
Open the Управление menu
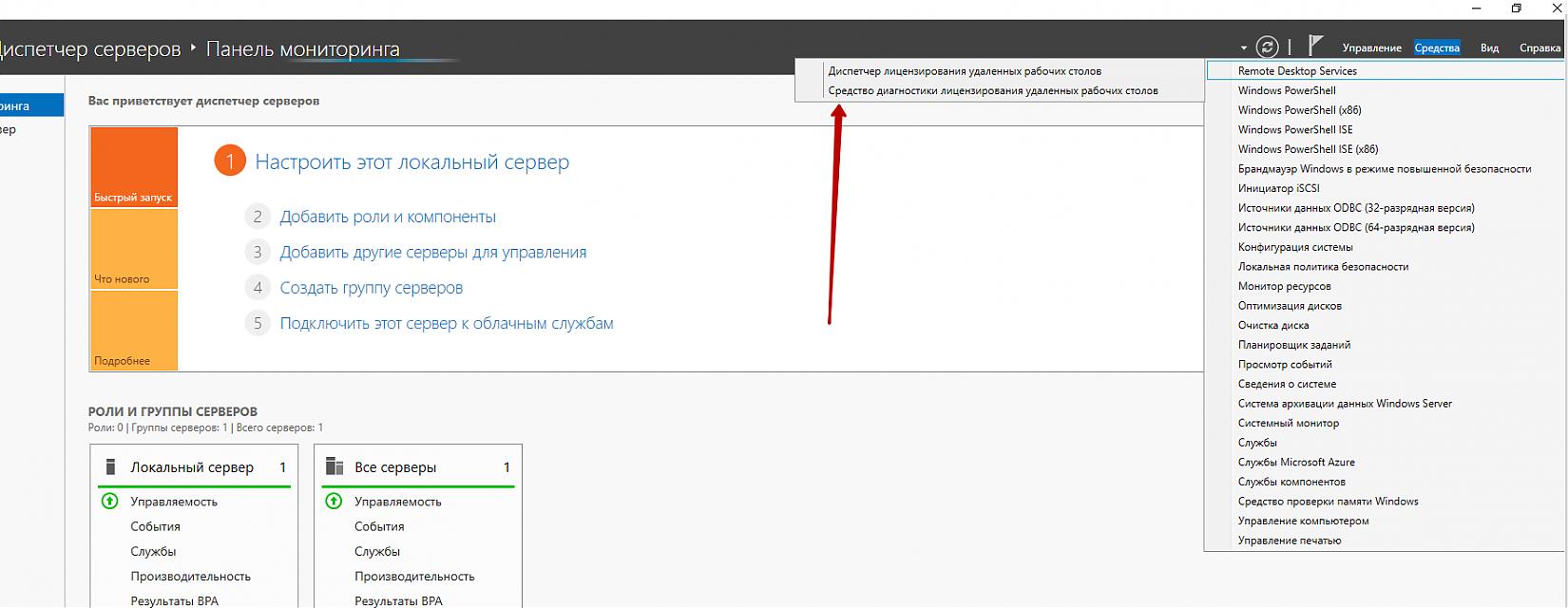[x=1371, y=48]
